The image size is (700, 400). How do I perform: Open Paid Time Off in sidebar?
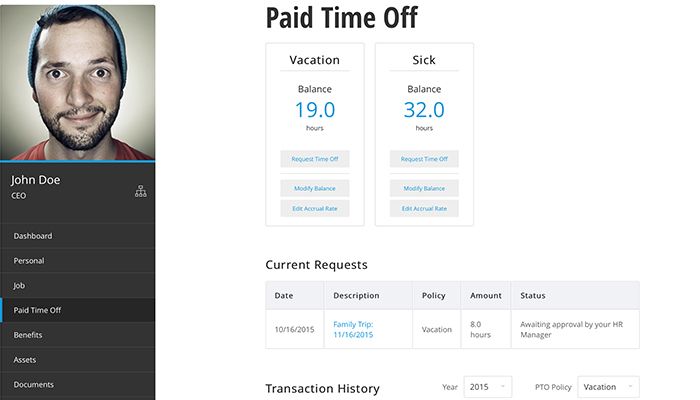pos(38,310)
